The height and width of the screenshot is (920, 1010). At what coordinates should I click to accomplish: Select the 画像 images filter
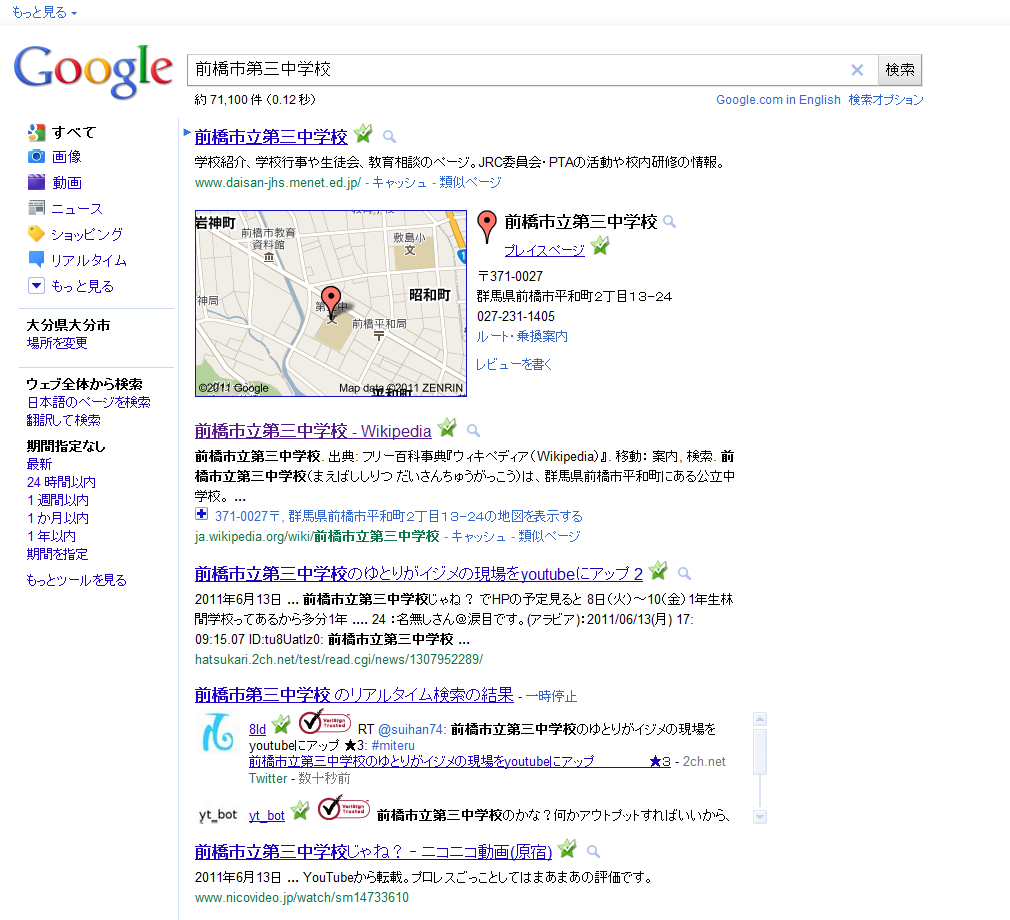(66, 157)
